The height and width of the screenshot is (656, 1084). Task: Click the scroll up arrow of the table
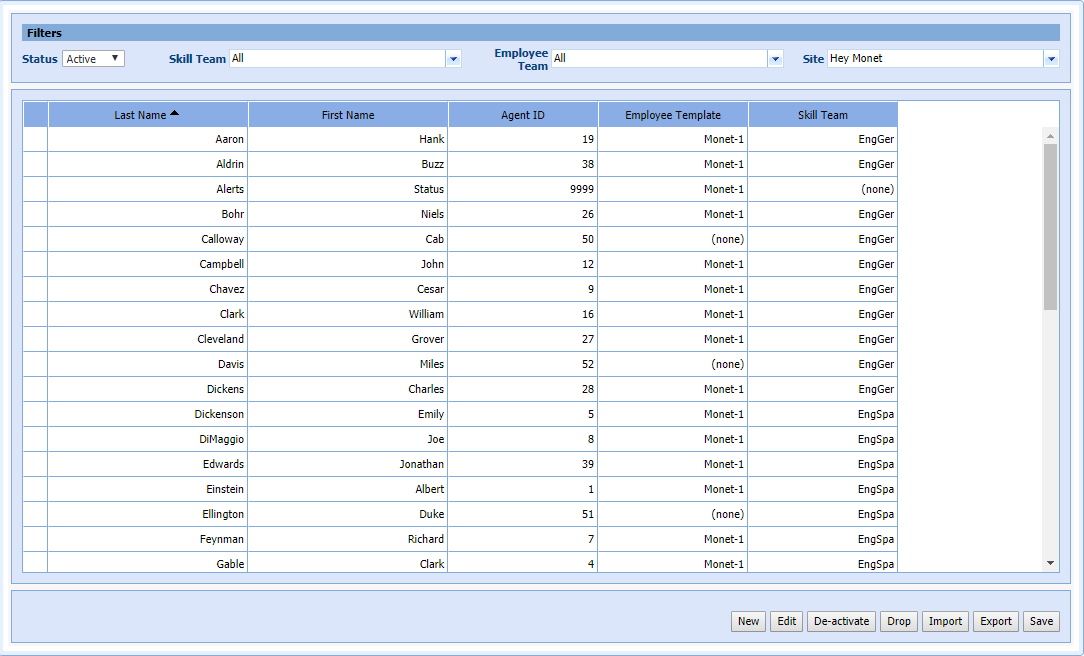pyautogui.click(x=1050, y=135)
